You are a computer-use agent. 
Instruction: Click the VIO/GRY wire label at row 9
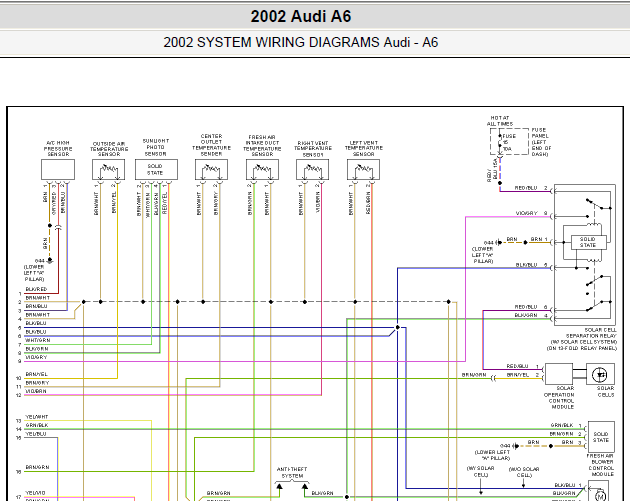tap(36, 357)
